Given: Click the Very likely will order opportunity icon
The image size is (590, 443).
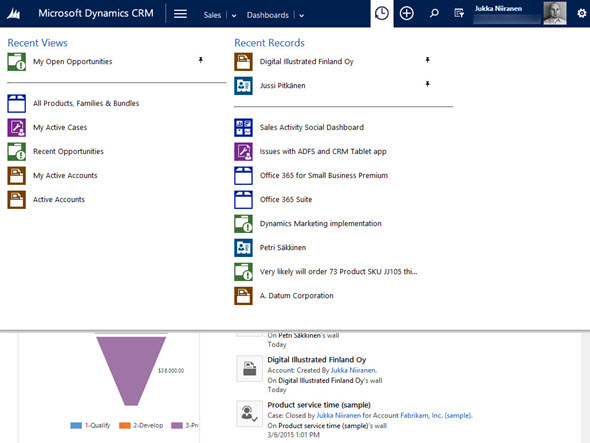Looking at the screenshot, I should coord(243,272).
